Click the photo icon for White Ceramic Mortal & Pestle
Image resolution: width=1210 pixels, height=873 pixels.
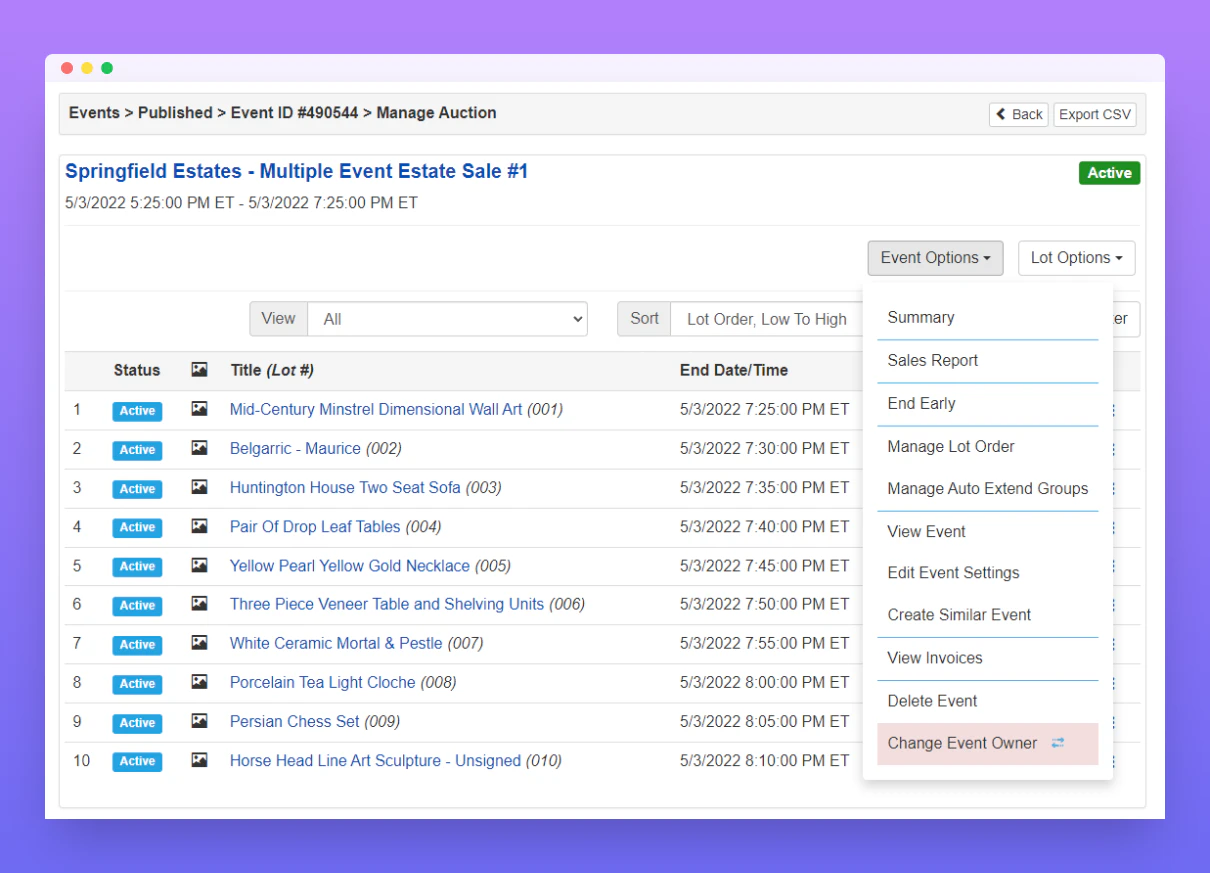click(199, 644)
